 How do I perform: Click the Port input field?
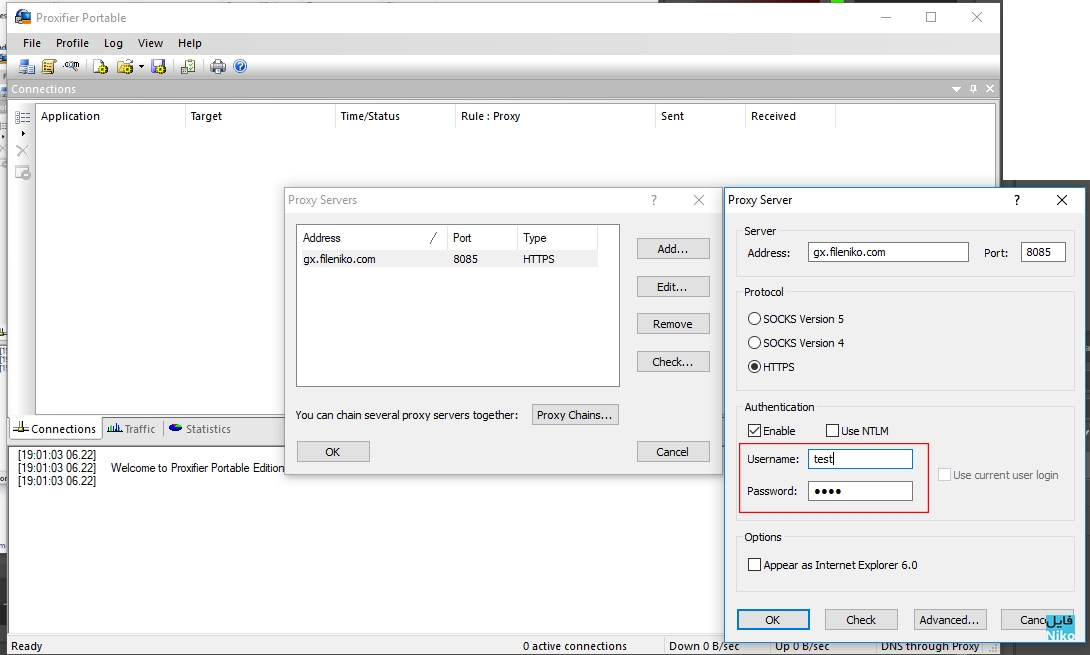(1043, 252)
